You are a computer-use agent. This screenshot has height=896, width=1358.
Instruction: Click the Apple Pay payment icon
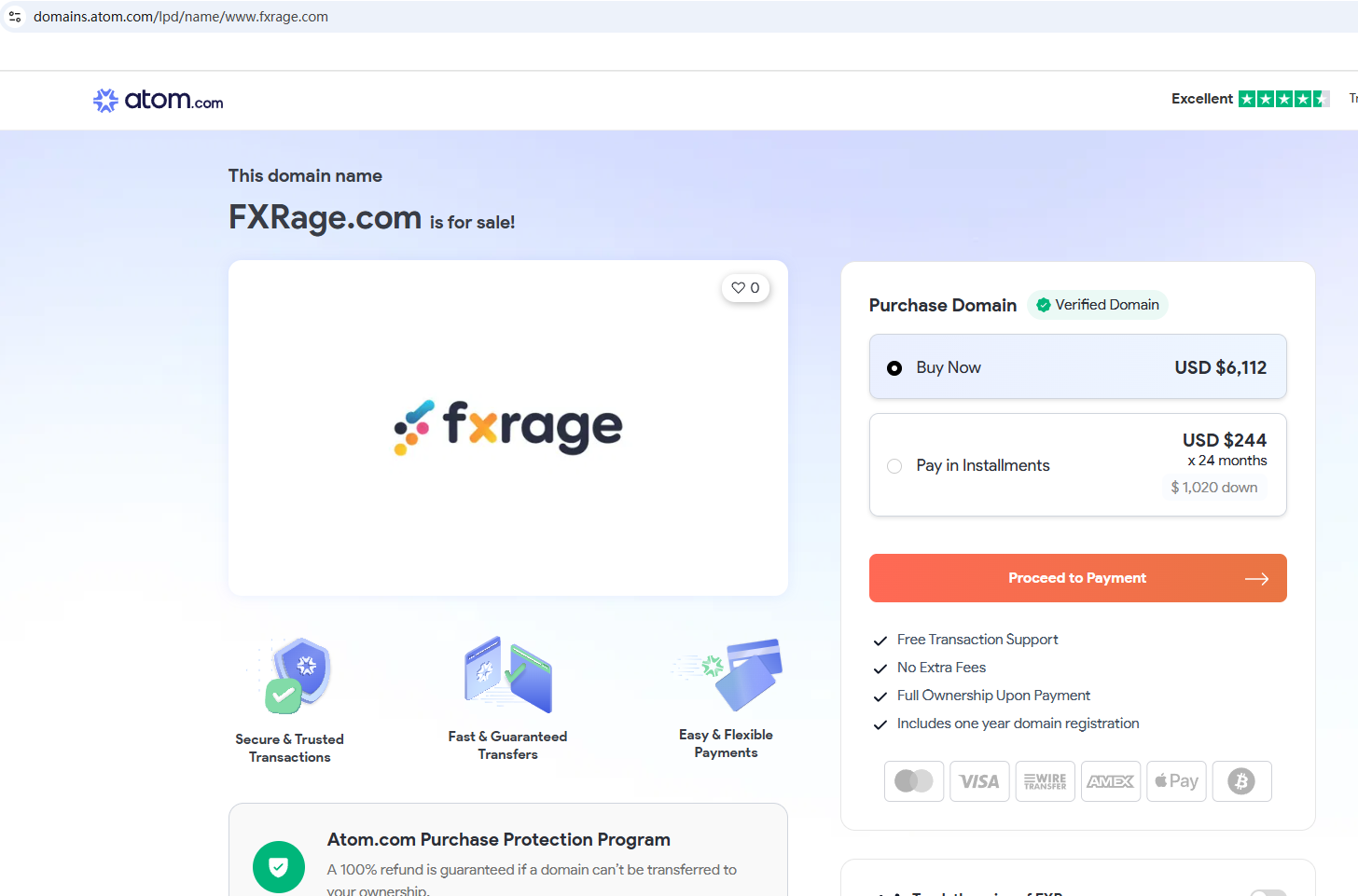point(1176,781)
